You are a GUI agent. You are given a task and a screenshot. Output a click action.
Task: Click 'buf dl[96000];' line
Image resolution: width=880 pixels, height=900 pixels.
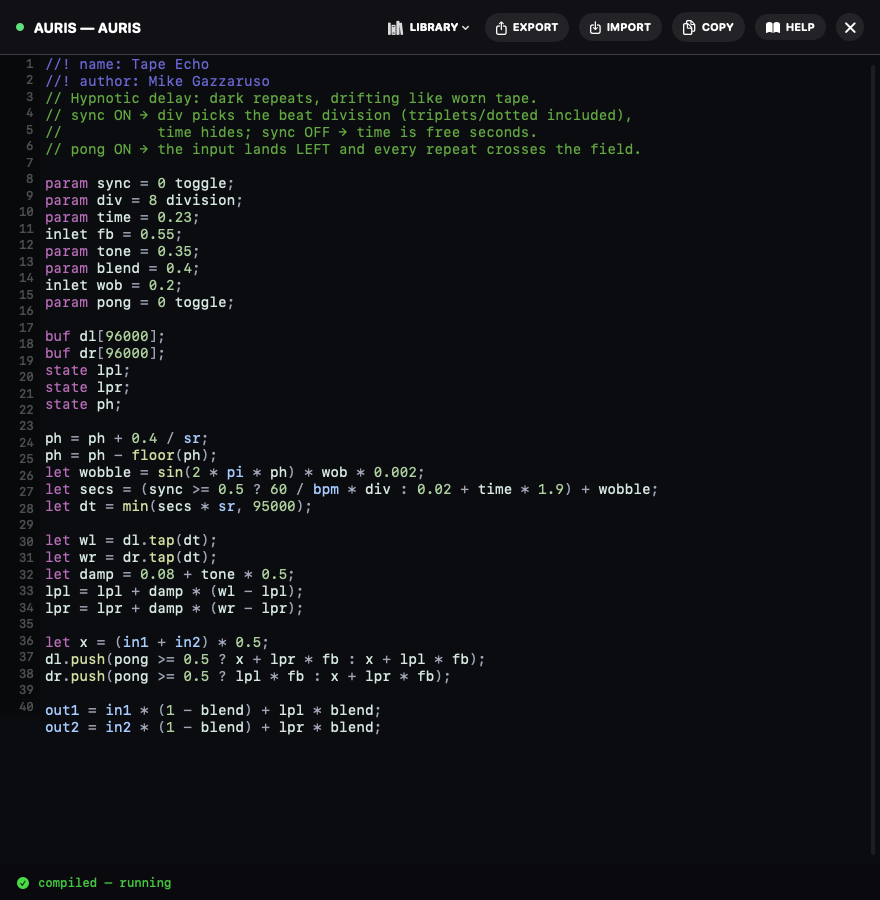(x=105, y=336)
